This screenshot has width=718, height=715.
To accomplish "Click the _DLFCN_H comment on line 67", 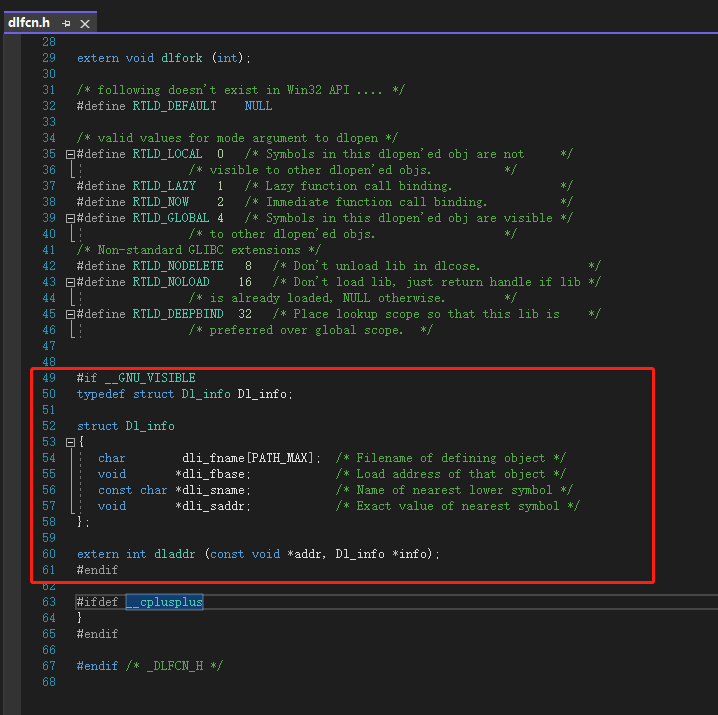I will pyautogui.click(x=174, y=666).
